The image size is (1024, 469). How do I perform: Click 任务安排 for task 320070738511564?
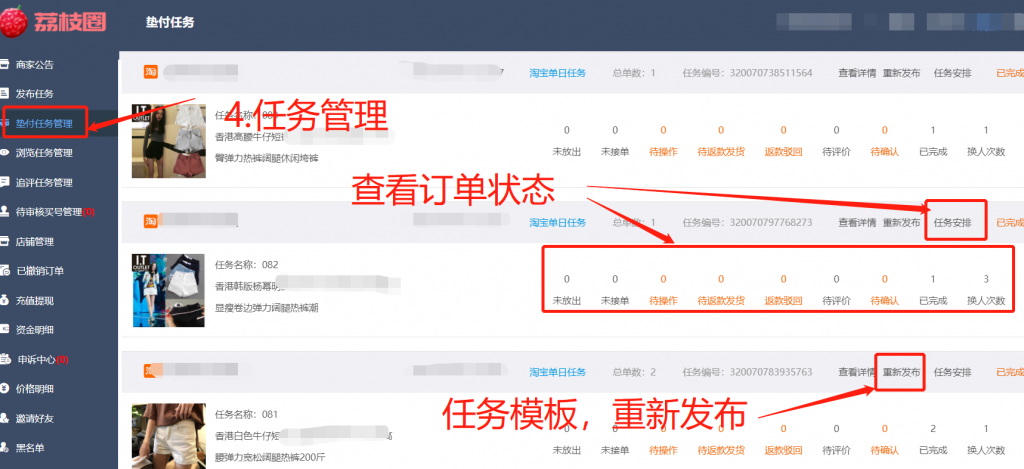[x=952, y=73]
